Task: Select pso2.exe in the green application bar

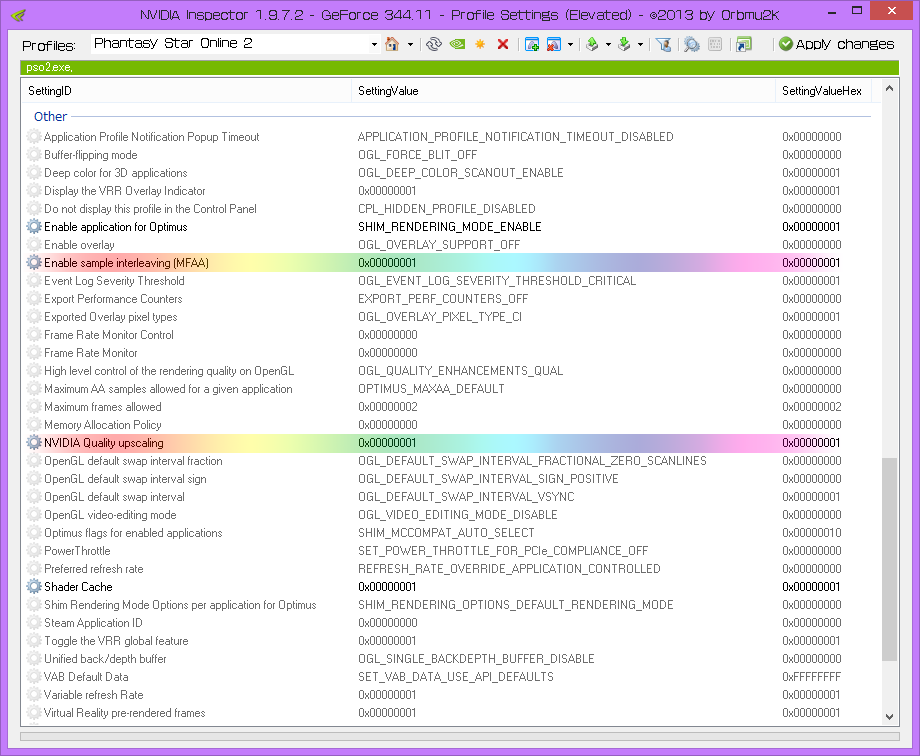Action: (49, 68)
